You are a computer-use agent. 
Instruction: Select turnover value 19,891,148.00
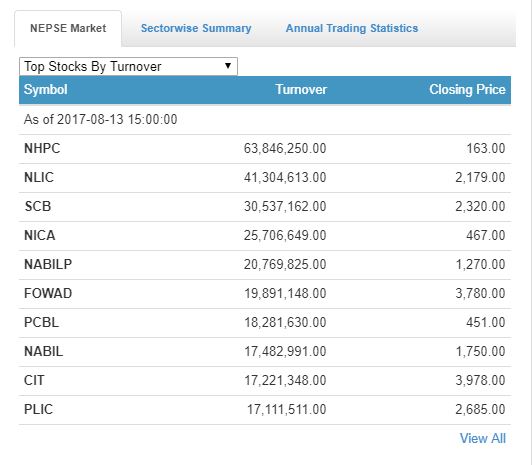pyautogui.click(x=285, y=293)
